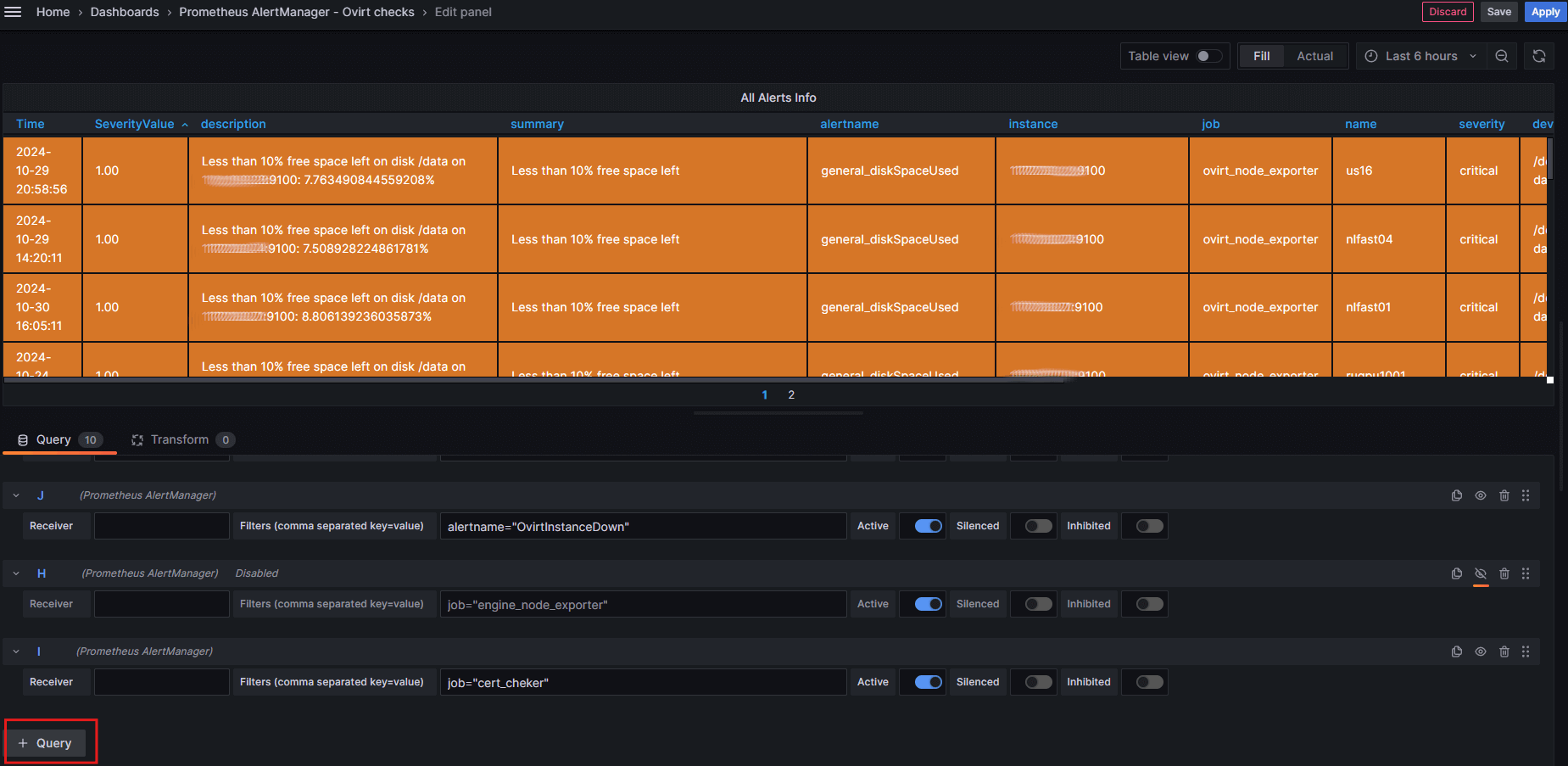Collapse query J row
Screen dimensions: 1568x766
(16, 495)
